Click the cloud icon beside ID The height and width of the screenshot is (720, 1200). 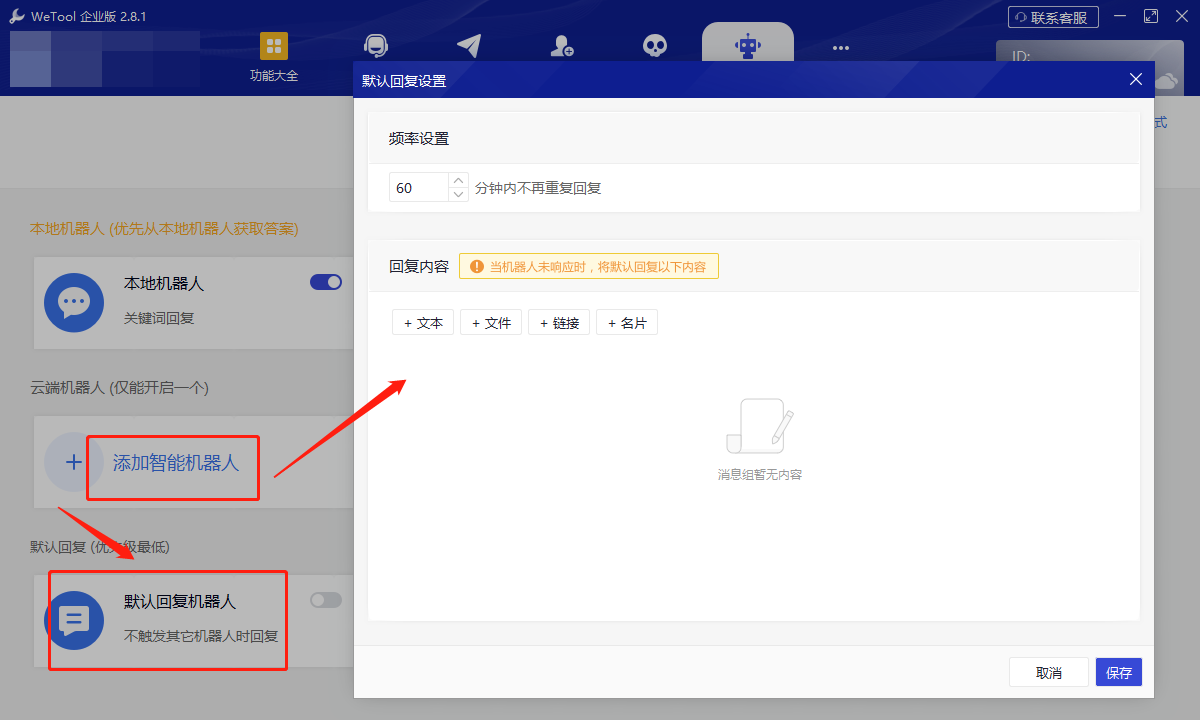pos(1166,80)
